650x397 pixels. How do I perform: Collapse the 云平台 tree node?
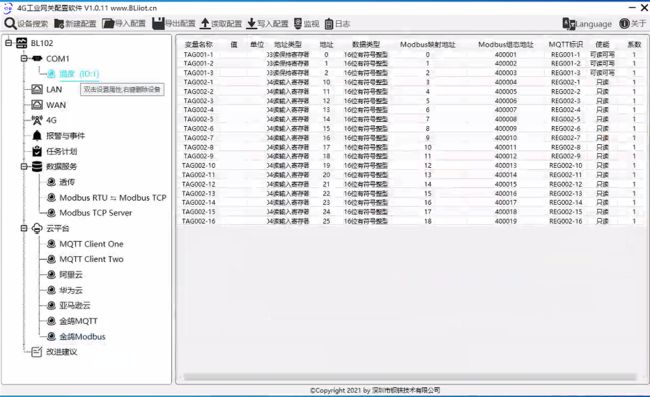click(24, 228)
